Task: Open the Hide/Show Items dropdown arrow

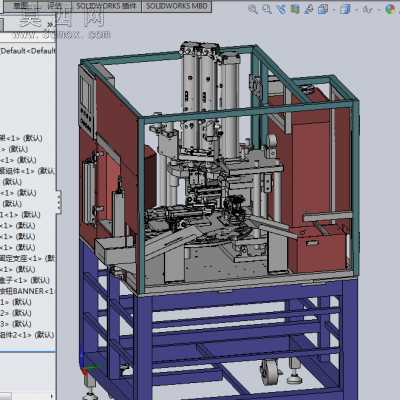Action: tap(356, 10)
